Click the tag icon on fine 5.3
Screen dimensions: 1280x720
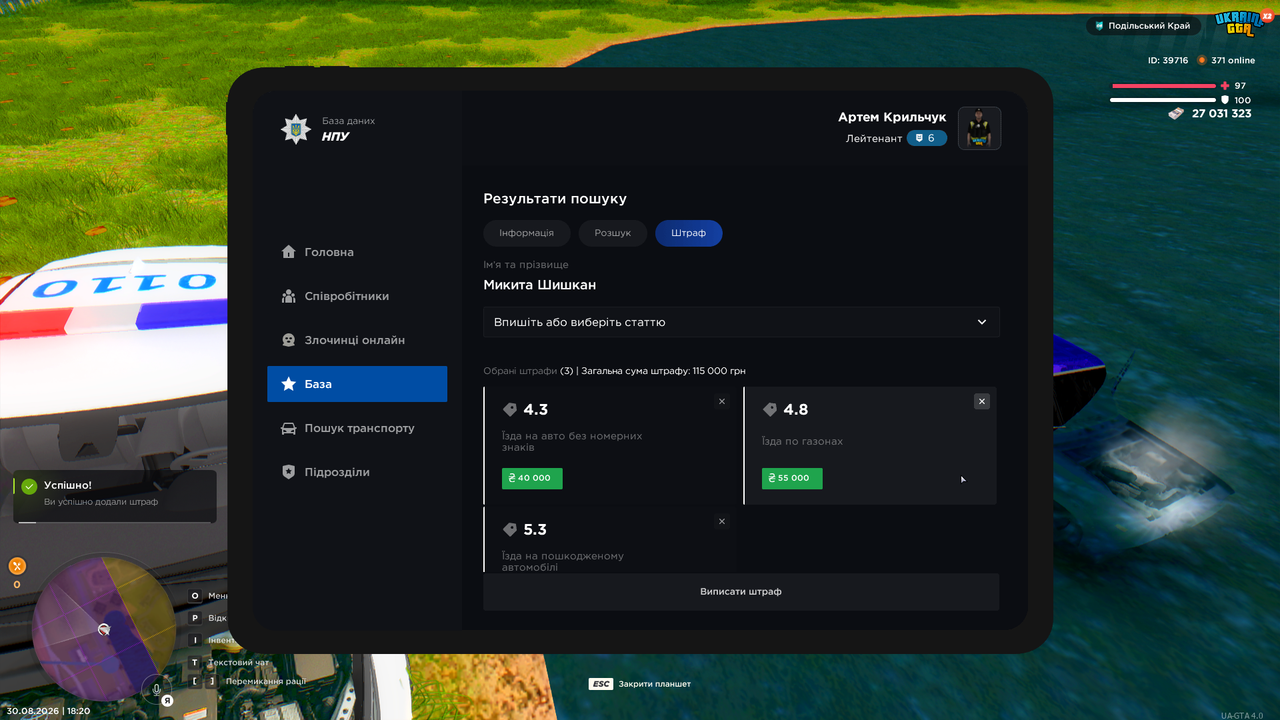tap(510, 530)
